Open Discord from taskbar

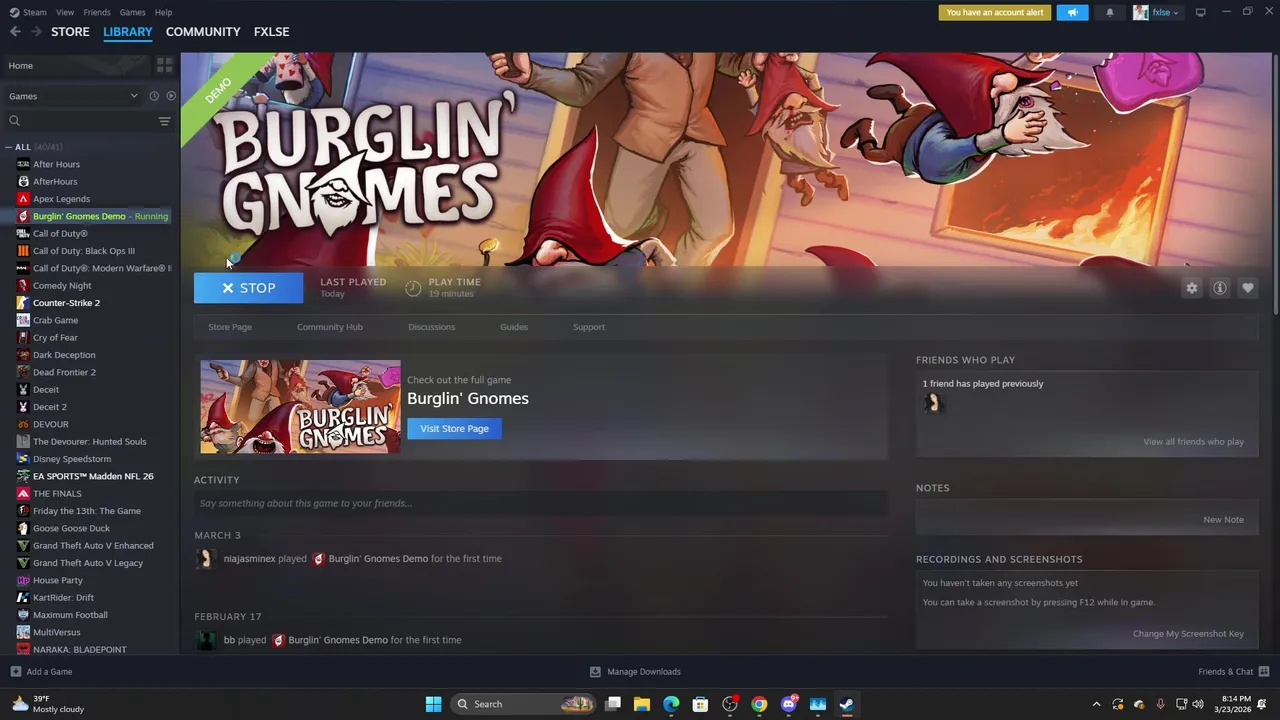(x=789, y=704)
